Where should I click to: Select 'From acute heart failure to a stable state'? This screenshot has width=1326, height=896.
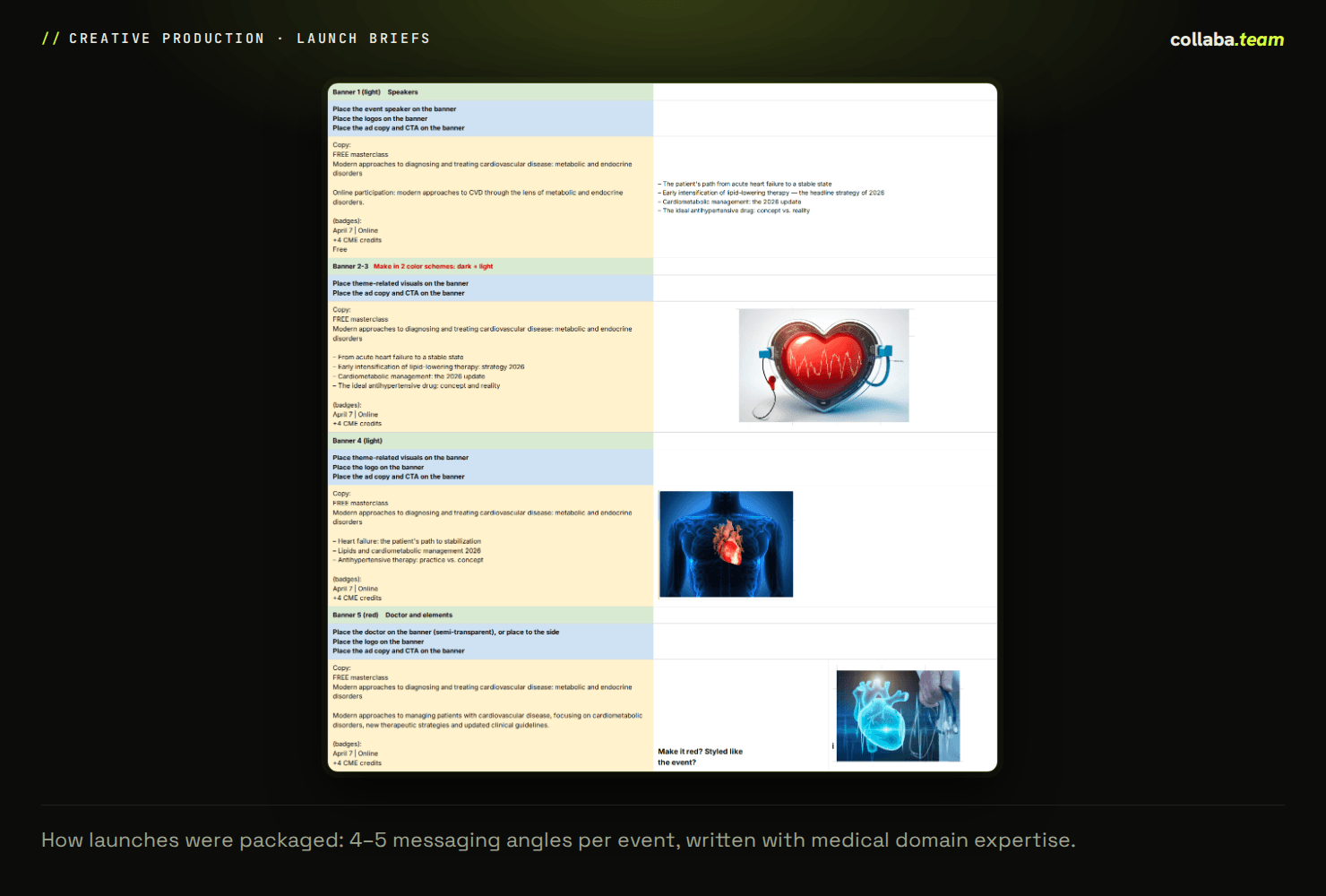coord(398,358)
